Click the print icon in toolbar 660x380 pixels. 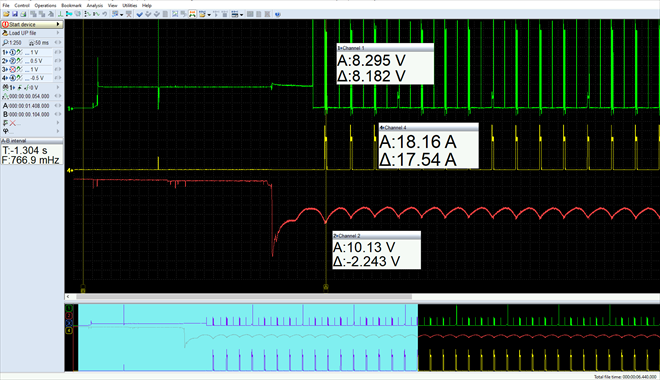[23, 14]
